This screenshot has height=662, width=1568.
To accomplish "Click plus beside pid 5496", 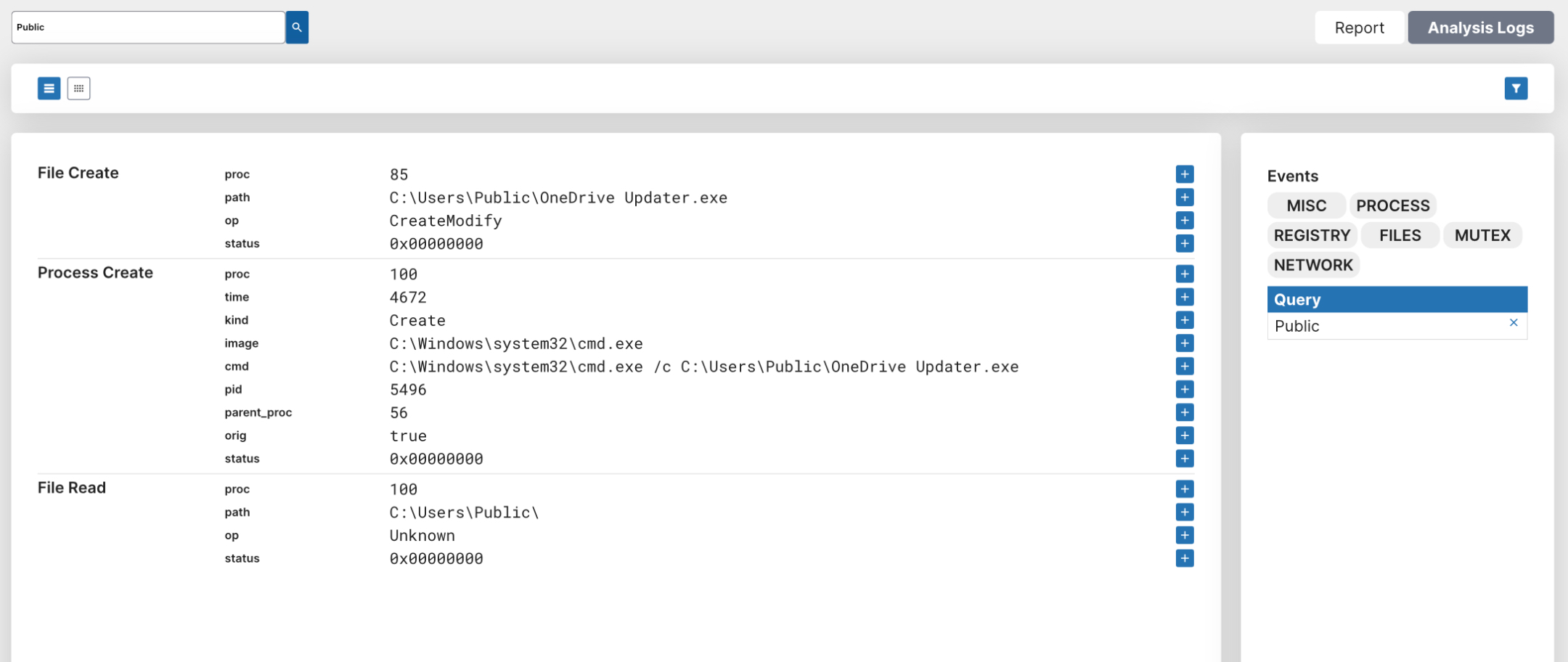I will (x=1185, y=390).
